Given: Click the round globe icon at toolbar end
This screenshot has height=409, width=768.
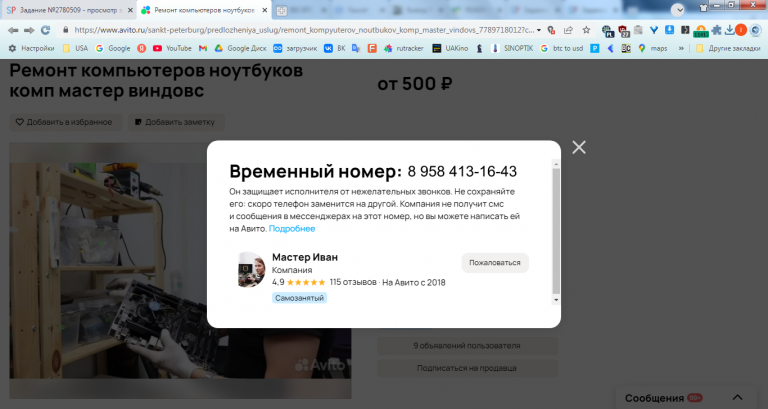Looking at the screenshot, I should (755, 30).
